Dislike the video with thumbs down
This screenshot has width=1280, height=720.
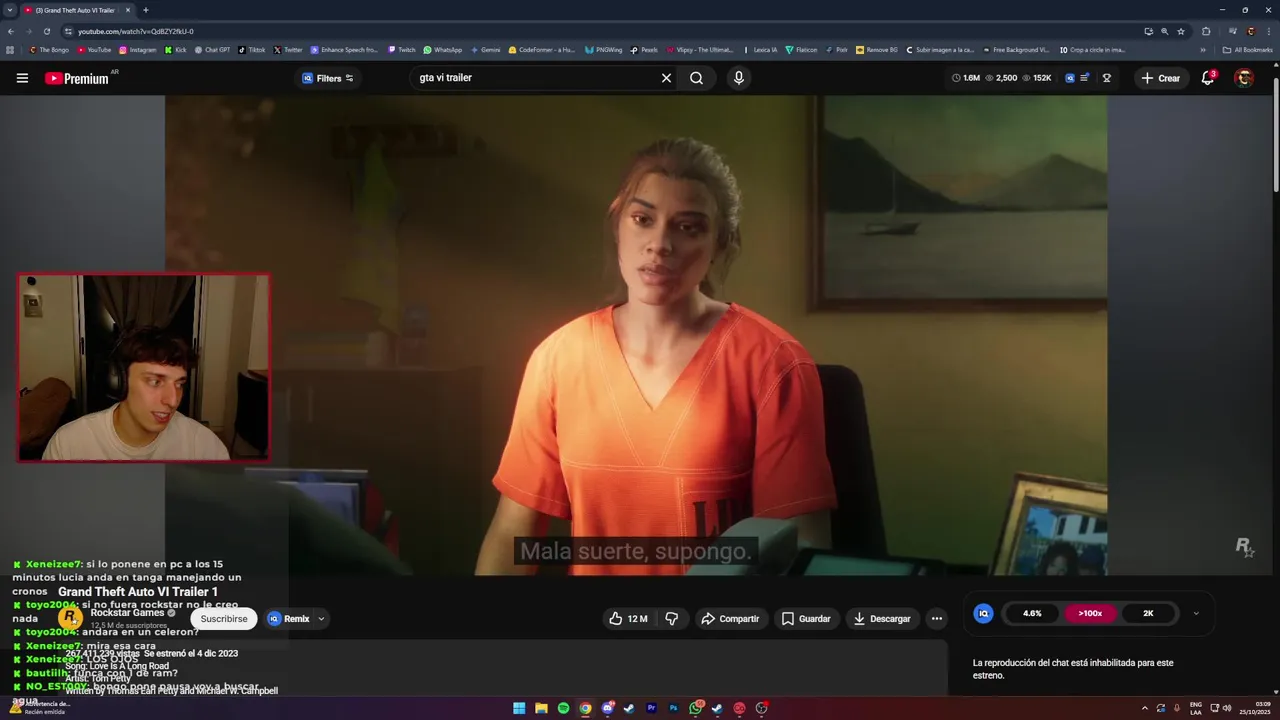pyautogui.click(x=672, y=619)
